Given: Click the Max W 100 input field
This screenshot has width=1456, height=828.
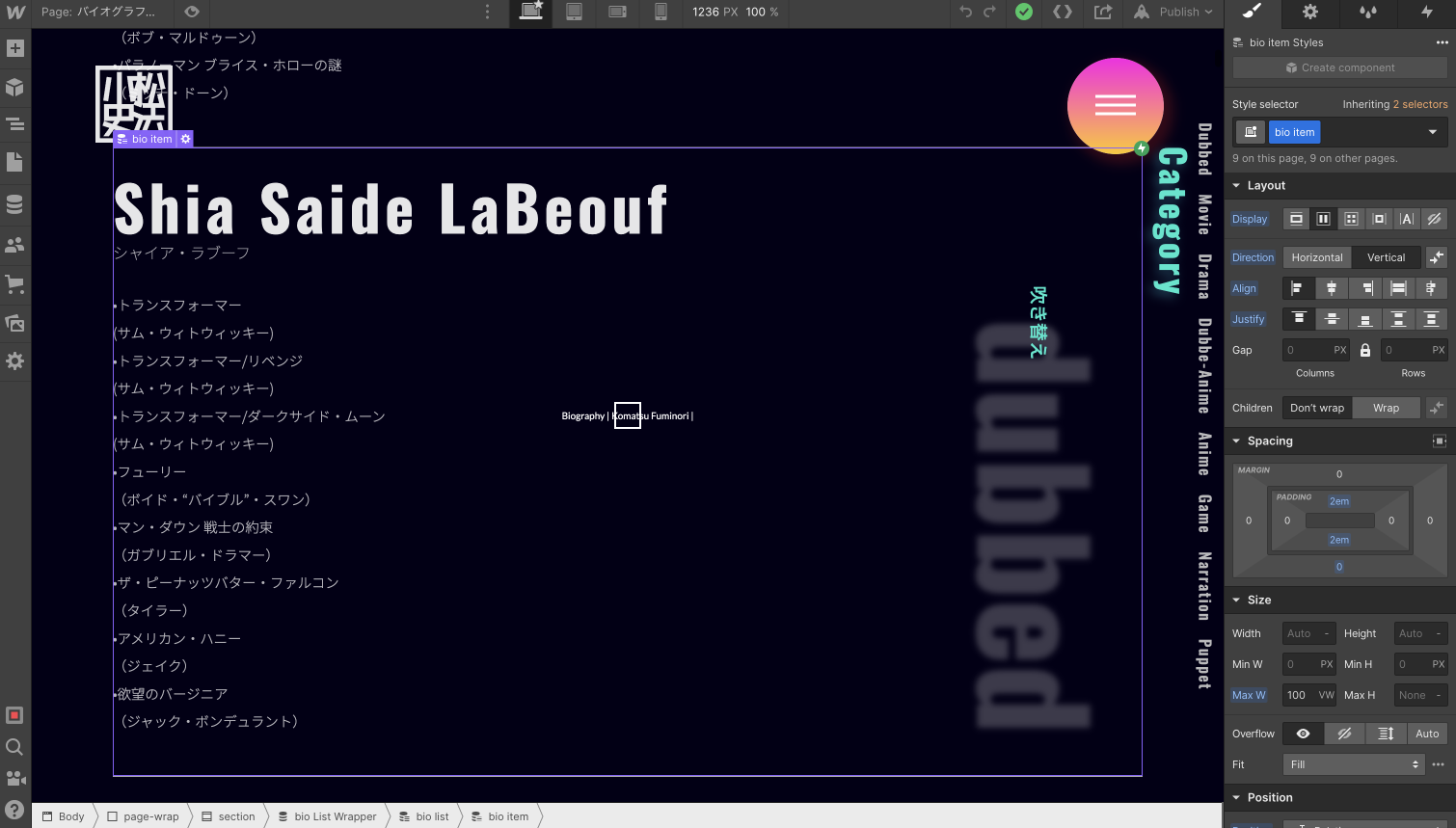Looking at the screenshot, I should (1309, 695).
